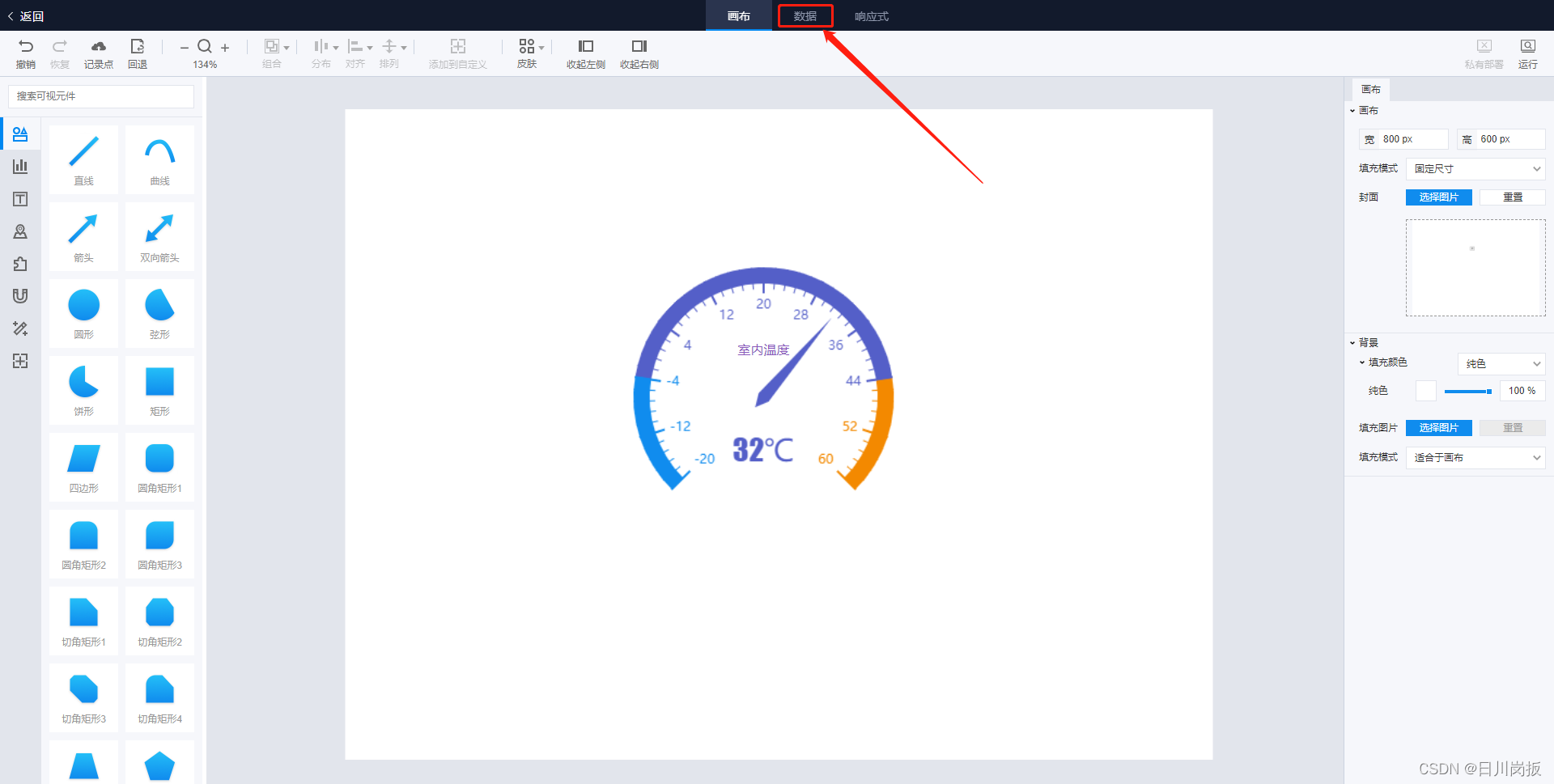Viewport: 1554px width, 784px height.
Task: Click the 记录点 cloud save icon
Action: (x=99, y=46)
